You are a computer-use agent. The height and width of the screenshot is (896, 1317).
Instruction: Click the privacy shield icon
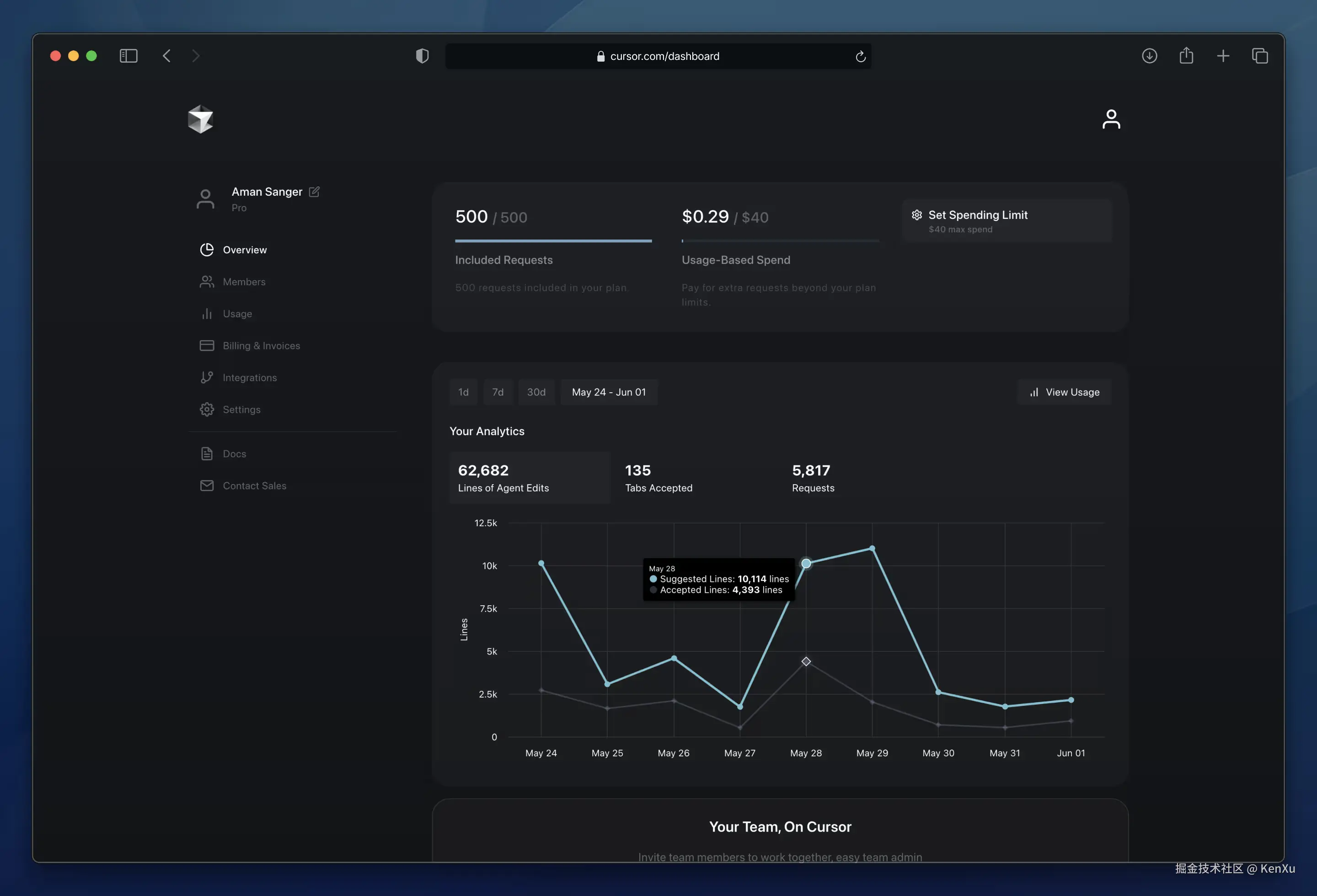pos(422,56)
